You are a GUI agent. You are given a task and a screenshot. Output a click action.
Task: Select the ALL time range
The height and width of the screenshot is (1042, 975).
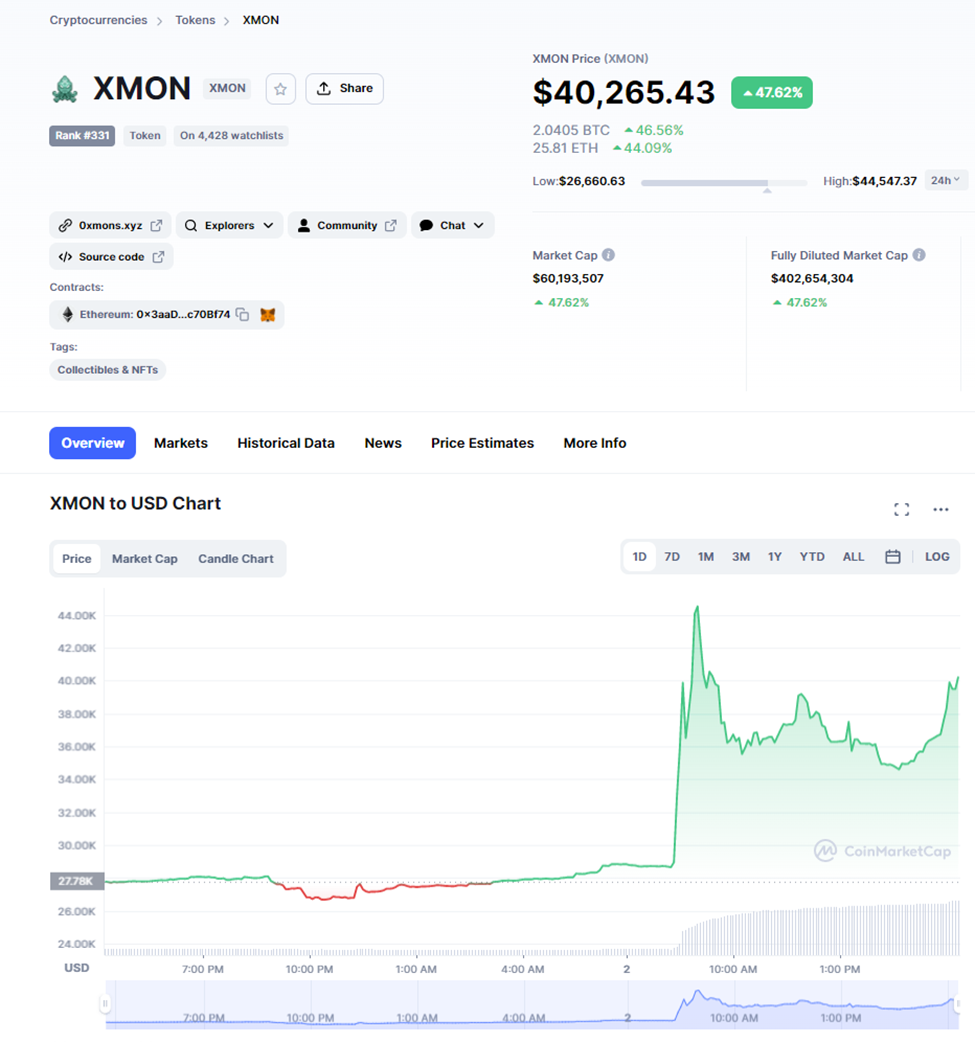853,557
